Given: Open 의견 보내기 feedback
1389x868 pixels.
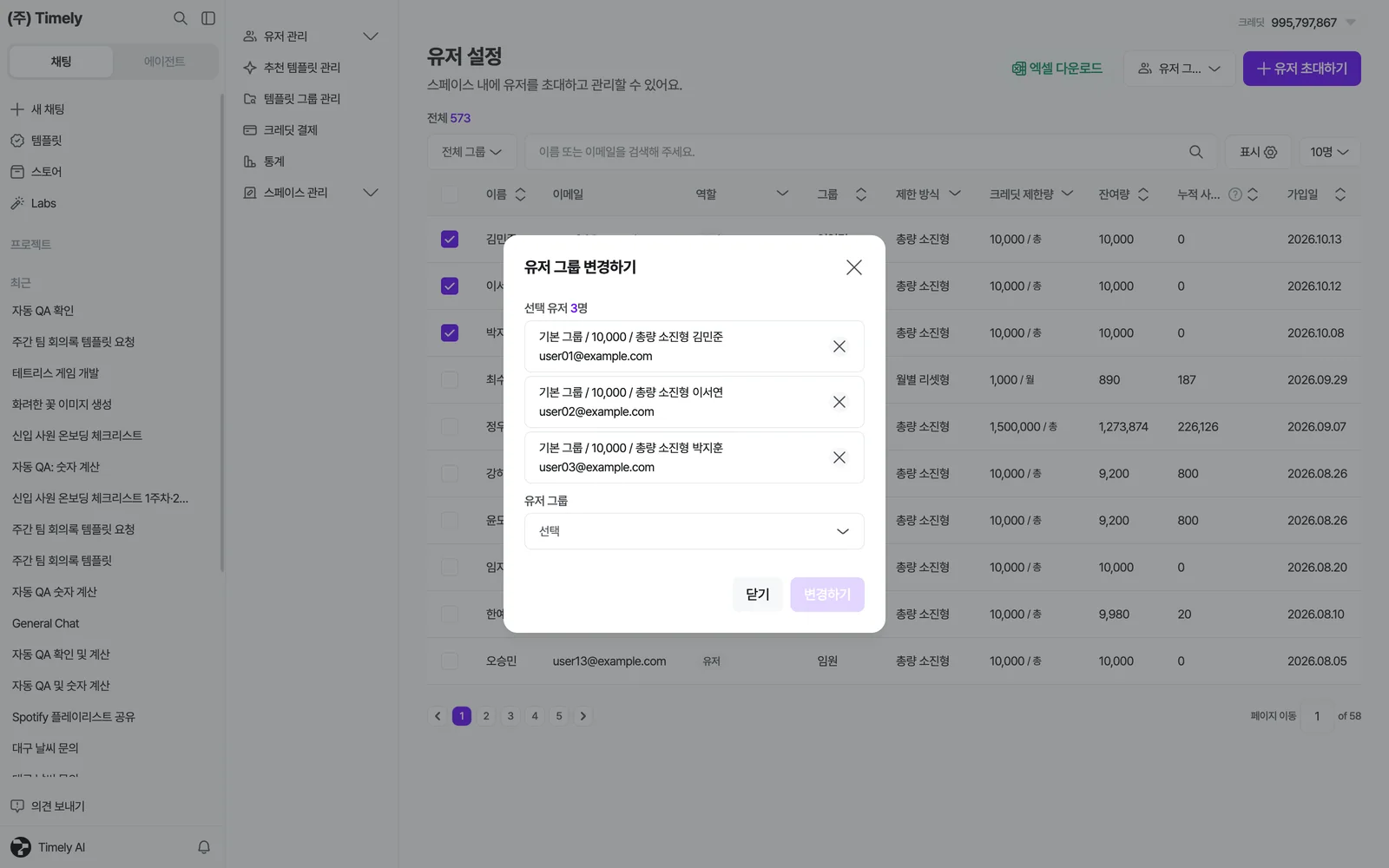Looking at the screenshot, I should (48, 806).
